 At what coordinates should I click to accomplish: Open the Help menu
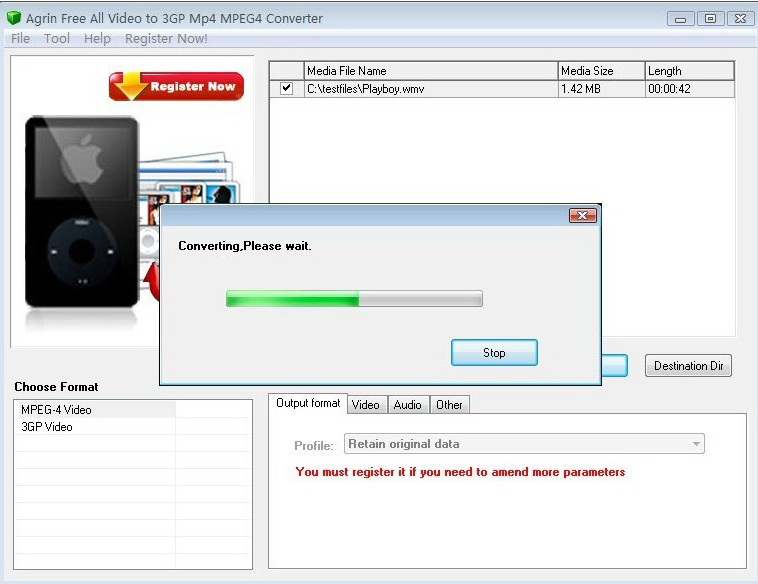pyautogui.click(x=97, y=39)
